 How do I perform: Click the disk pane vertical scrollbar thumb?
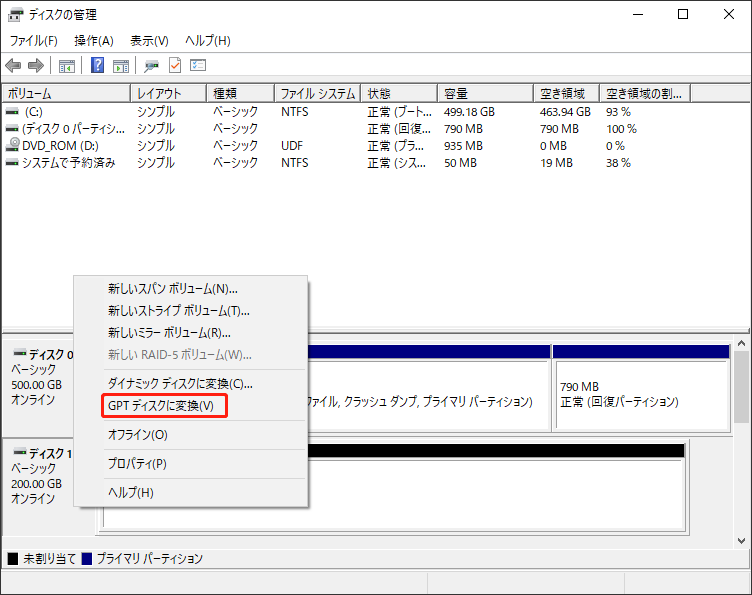pos(741,387)
